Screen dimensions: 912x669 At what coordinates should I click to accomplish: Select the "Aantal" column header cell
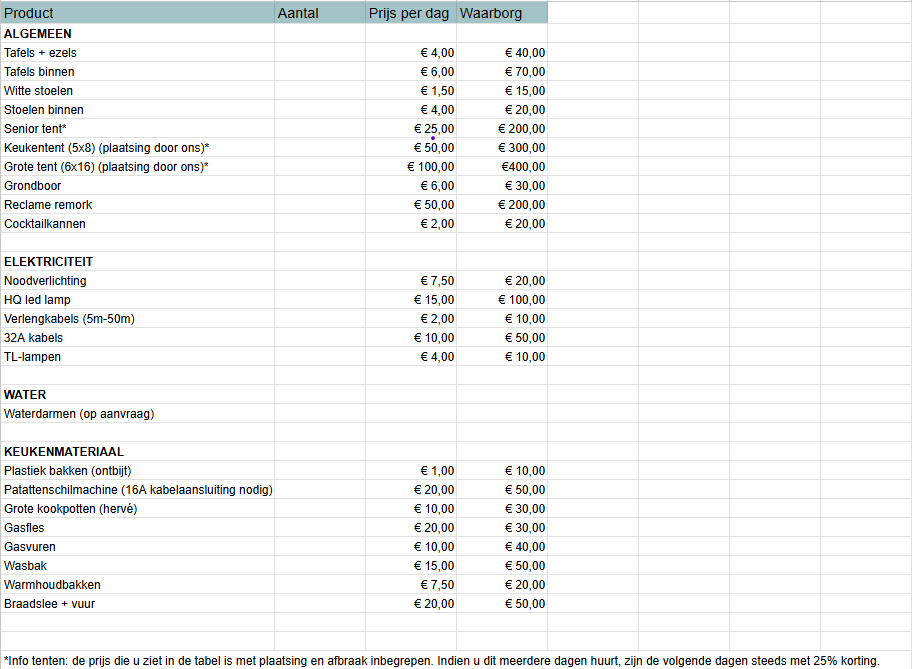click(320, 13)
